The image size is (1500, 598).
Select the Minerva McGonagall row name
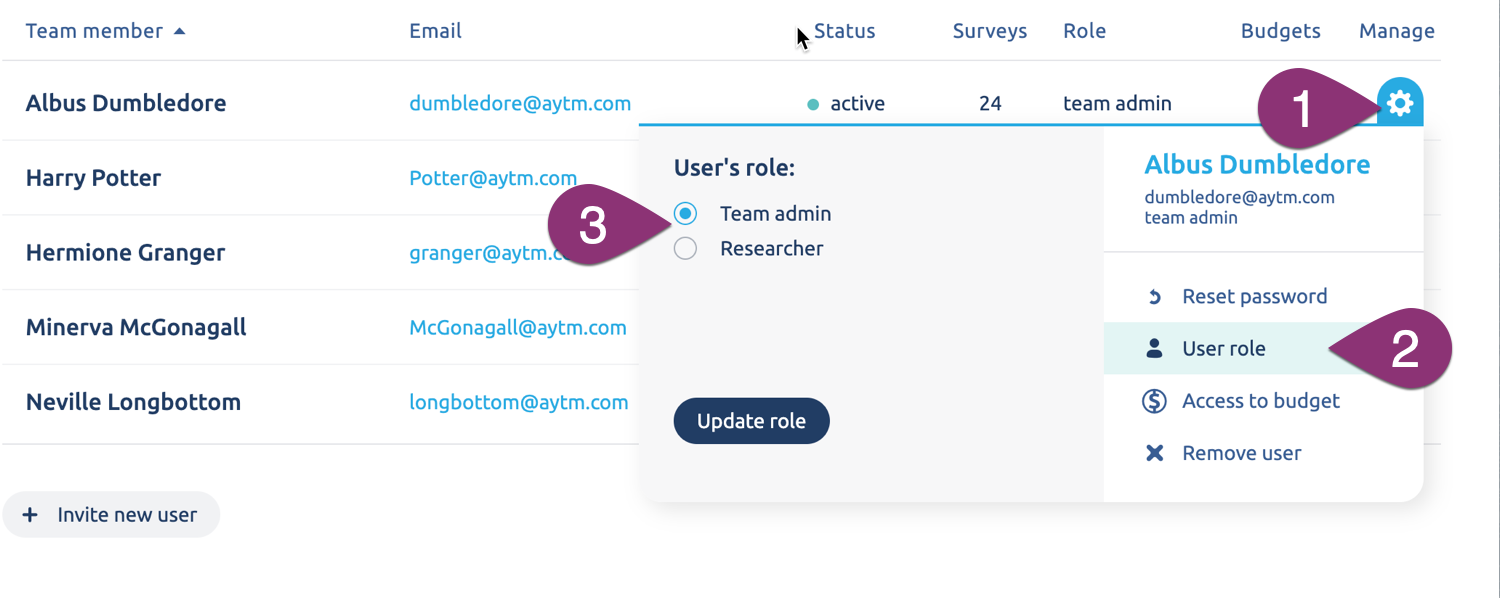click(136, 327)
